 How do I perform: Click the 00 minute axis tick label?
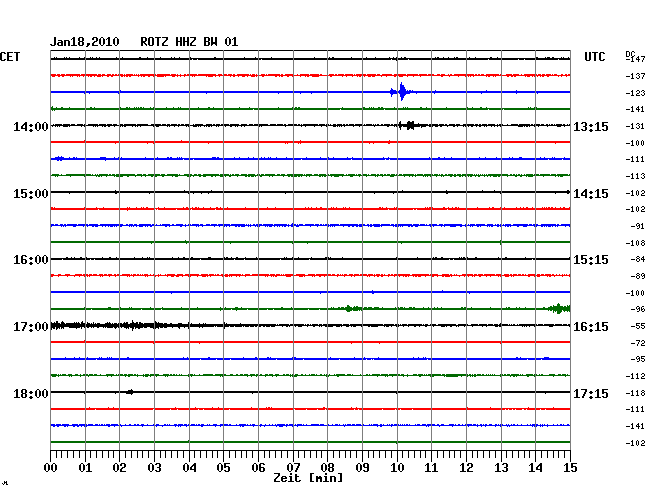[x=51, y=468]
